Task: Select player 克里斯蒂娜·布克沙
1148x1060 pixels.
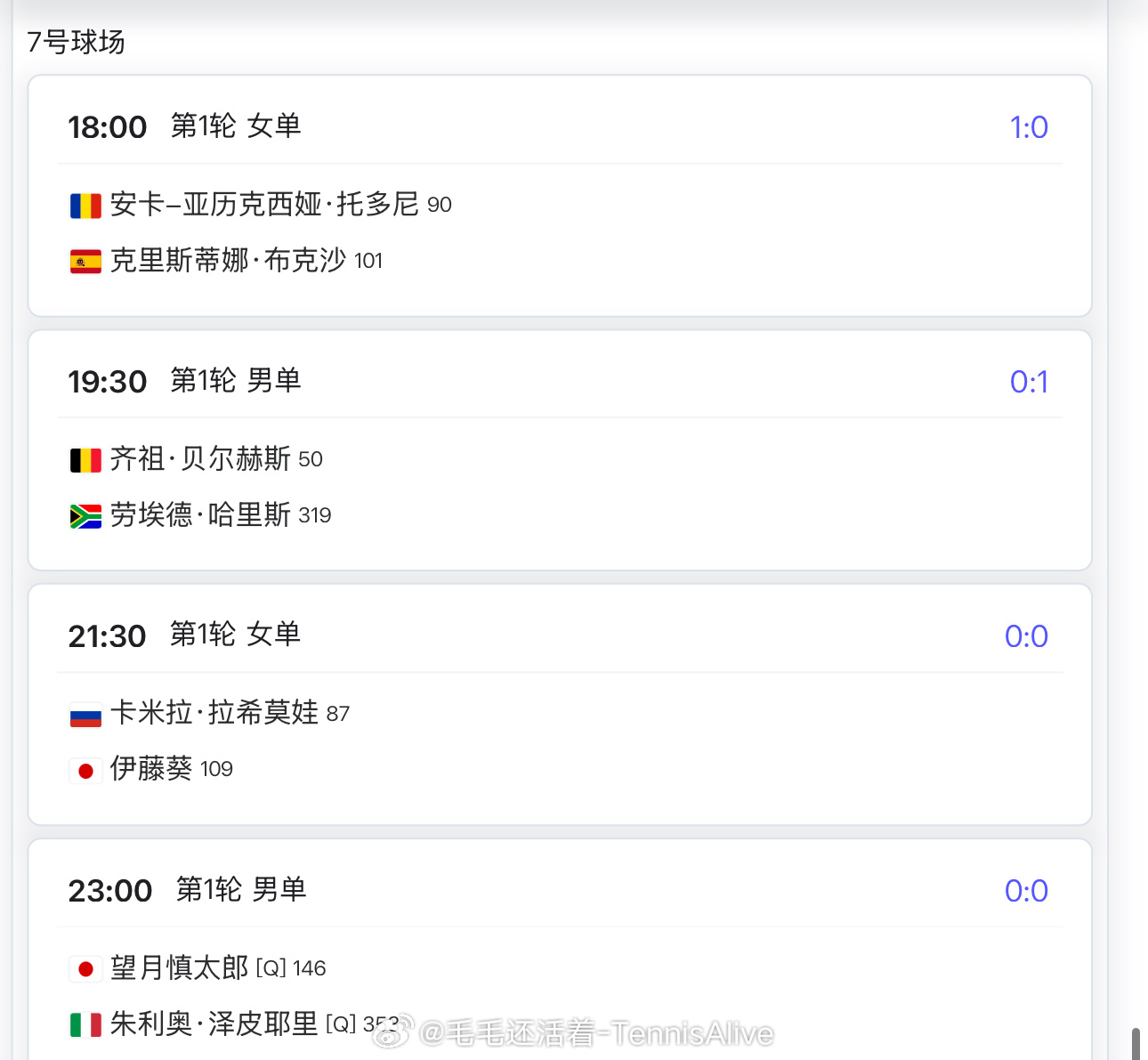Action: pos(228,261)
